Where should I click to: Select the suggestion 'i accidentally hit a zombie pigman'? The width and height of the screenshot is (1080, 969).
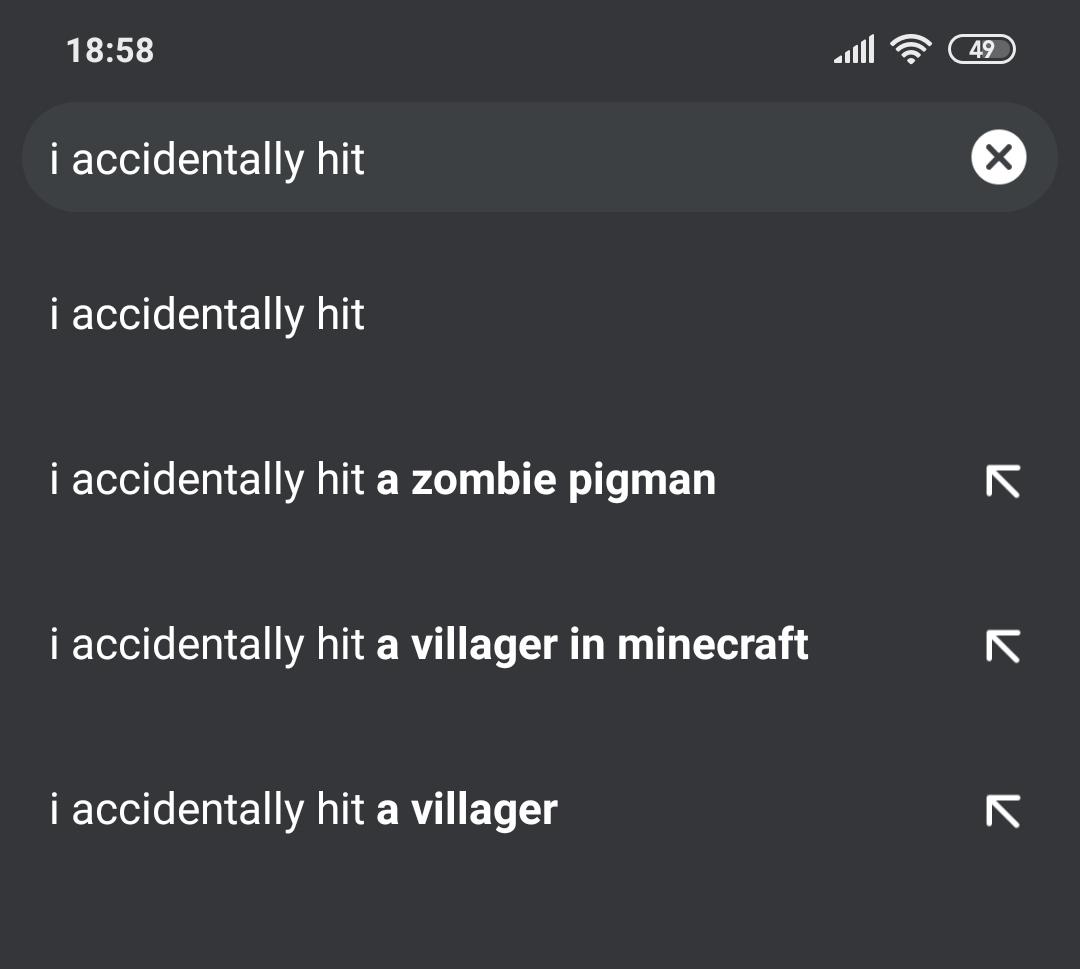tap(383, 481)
